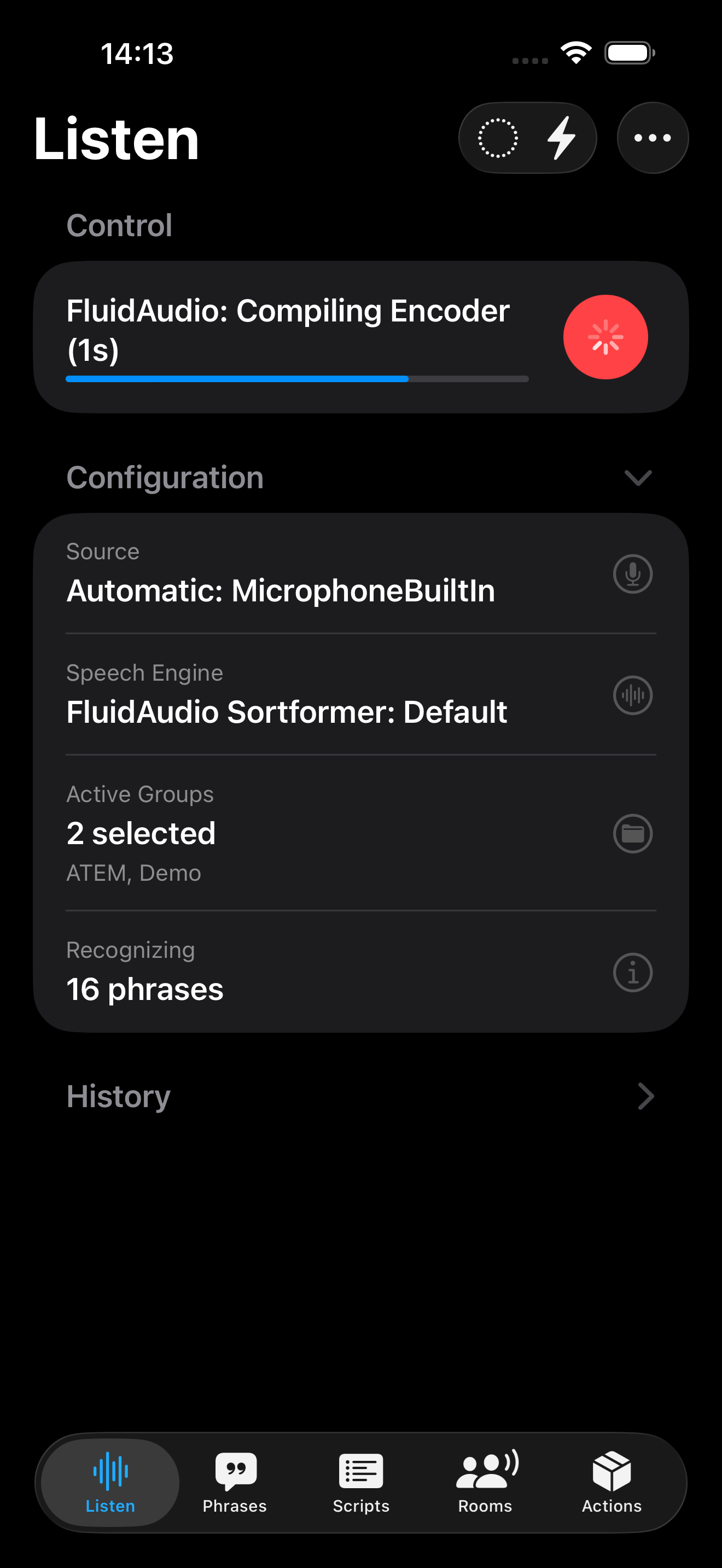Toggle listening with the red round button
This screenshot has width=722, height=1568.
605,337
